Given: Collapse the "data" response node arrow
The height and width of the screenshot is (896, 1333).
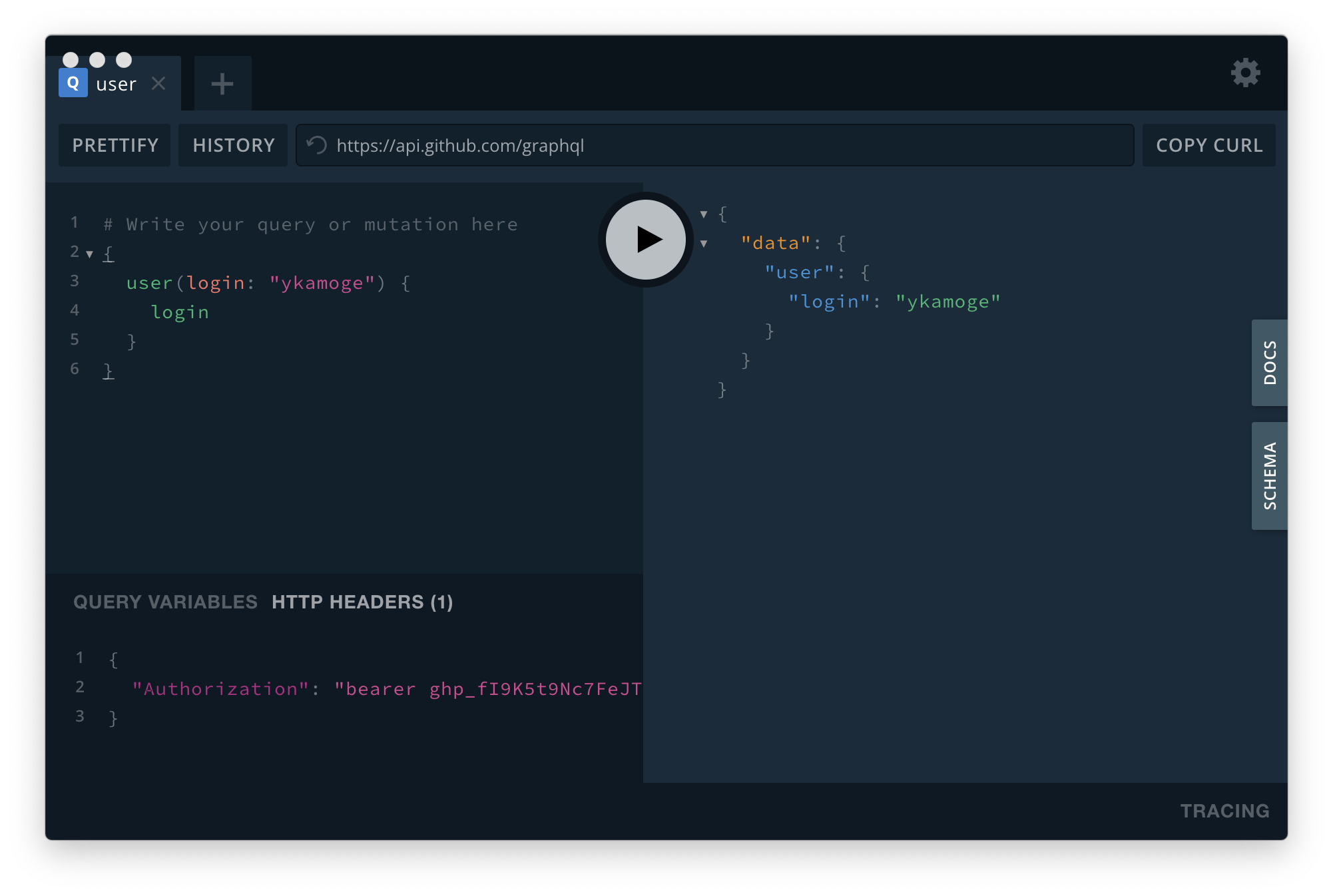Looking at the screenshot, I should coord(704,244).
